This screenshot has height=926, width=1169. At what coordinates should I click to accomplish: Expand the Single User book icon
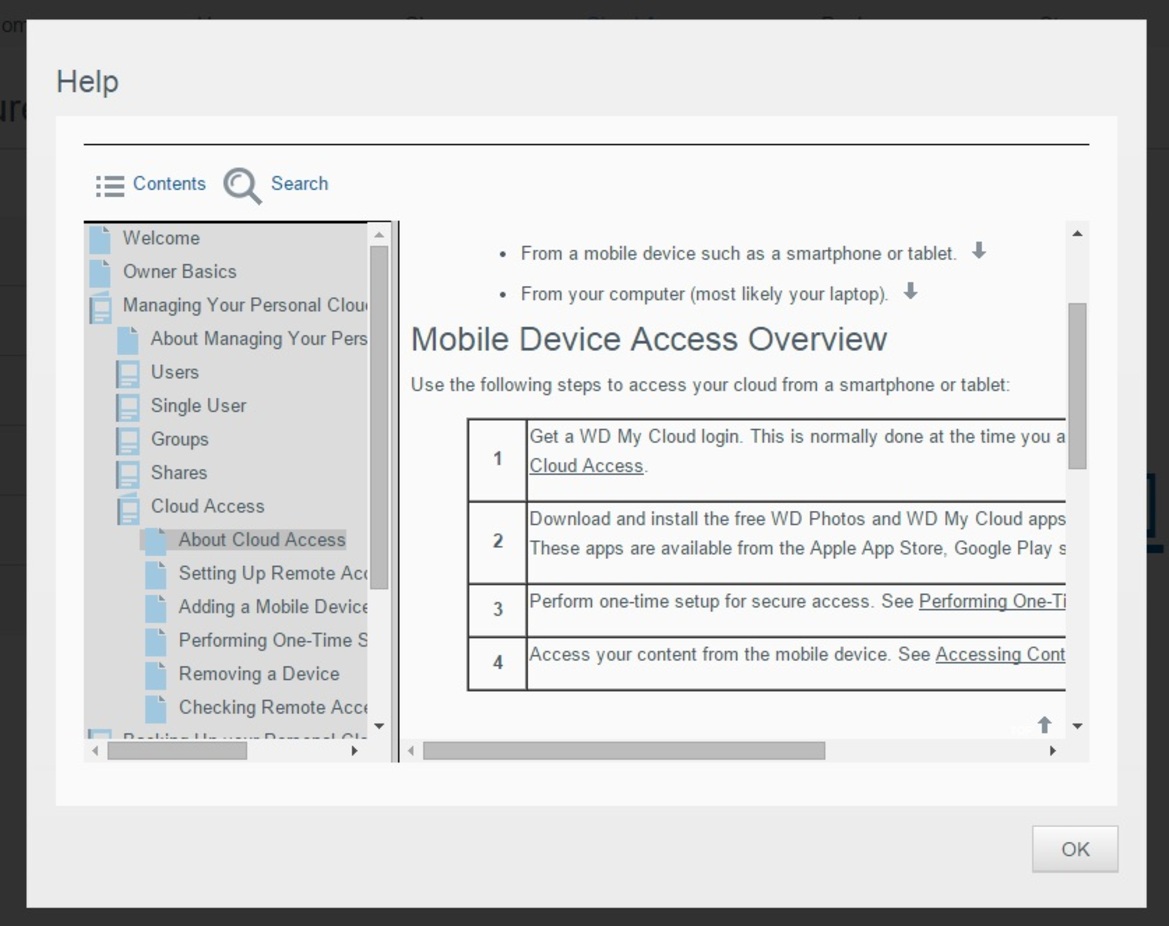click(127, 406)
